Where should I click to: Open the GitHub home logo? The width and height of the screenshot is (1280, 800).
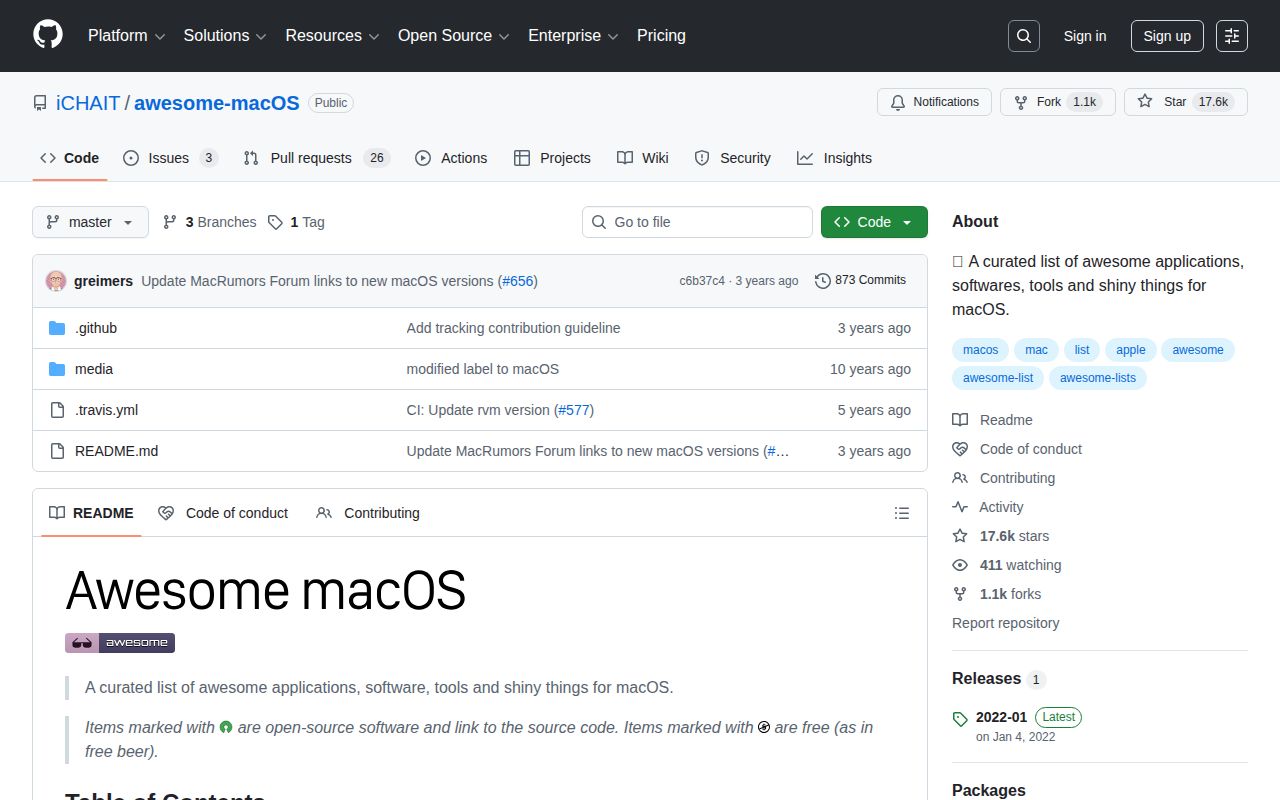tap(47, 35)
